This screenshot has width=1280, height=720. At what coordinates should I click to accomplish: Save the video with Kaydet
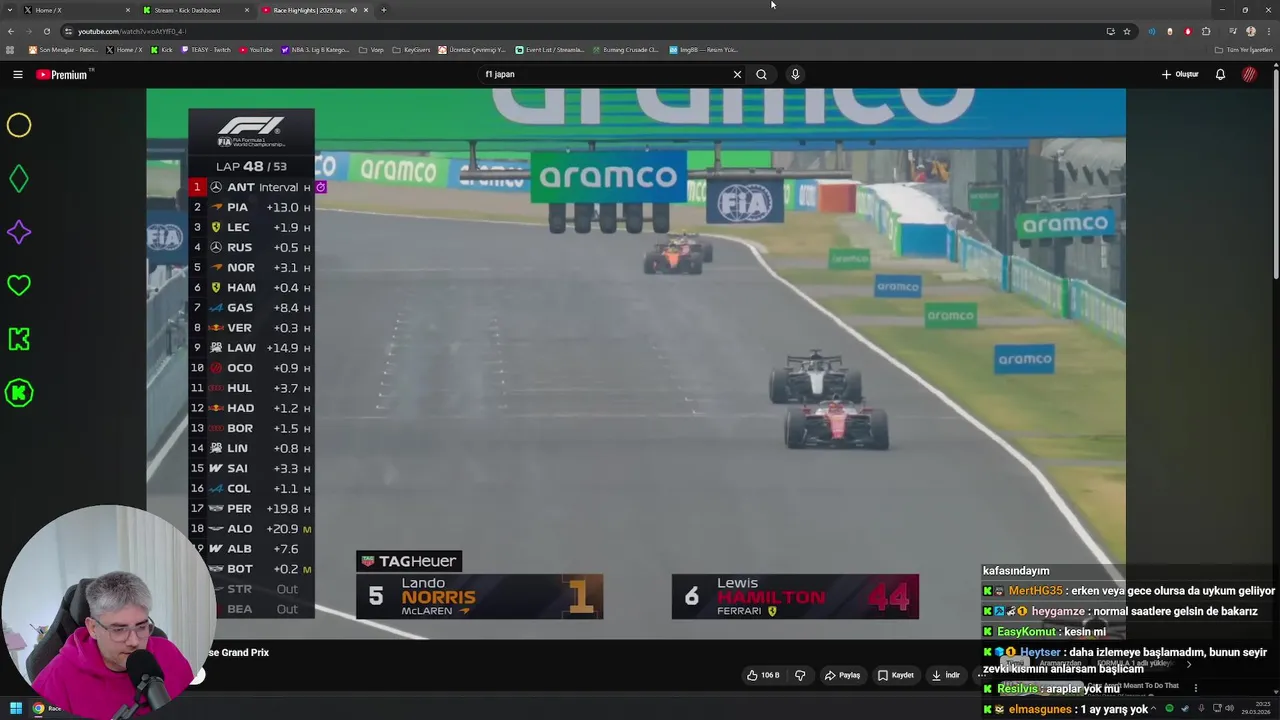[x=896, y=675]
